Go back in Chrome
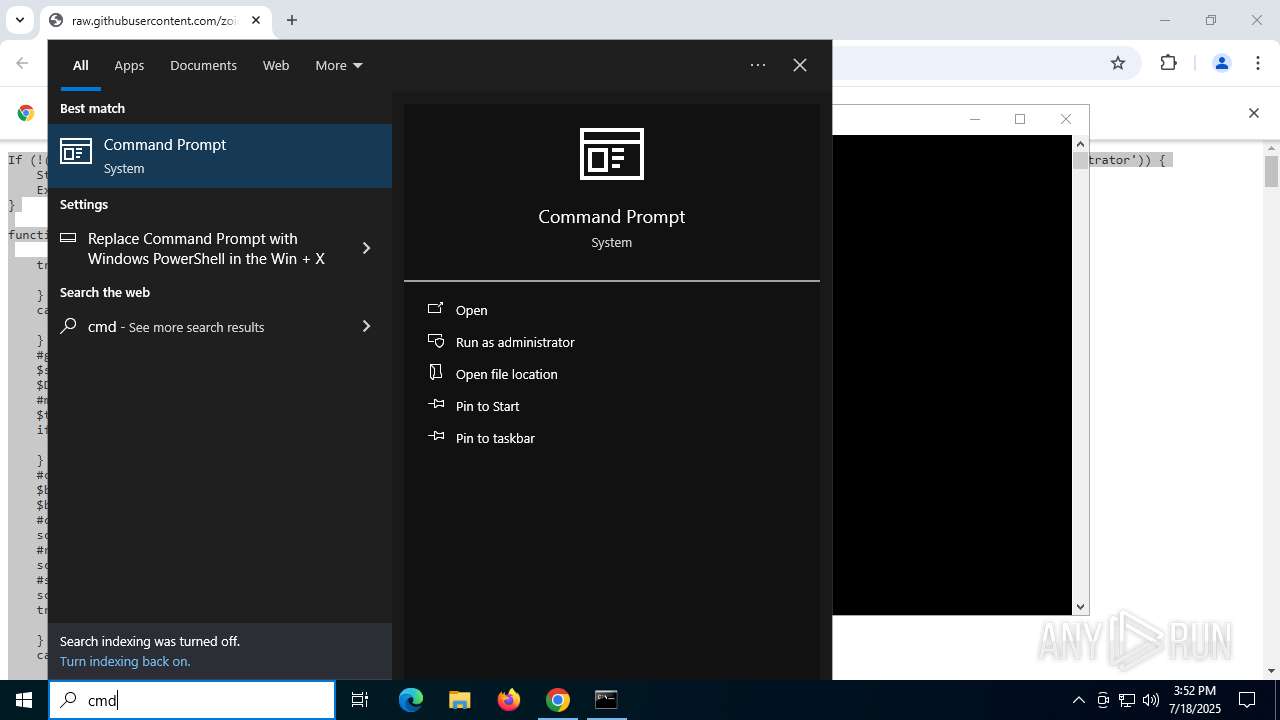1280x720 pixels. (x=22, y=63)
